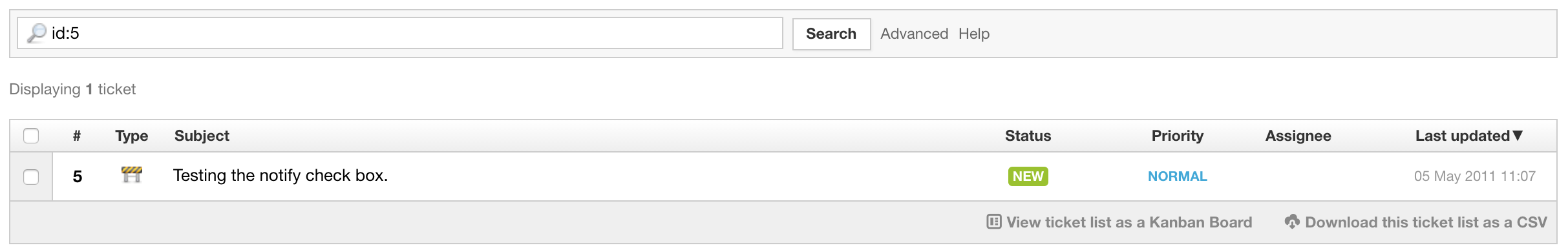Click the Kanban Board icon
This screenshot has width=1568, height=252.
point(994,222)
